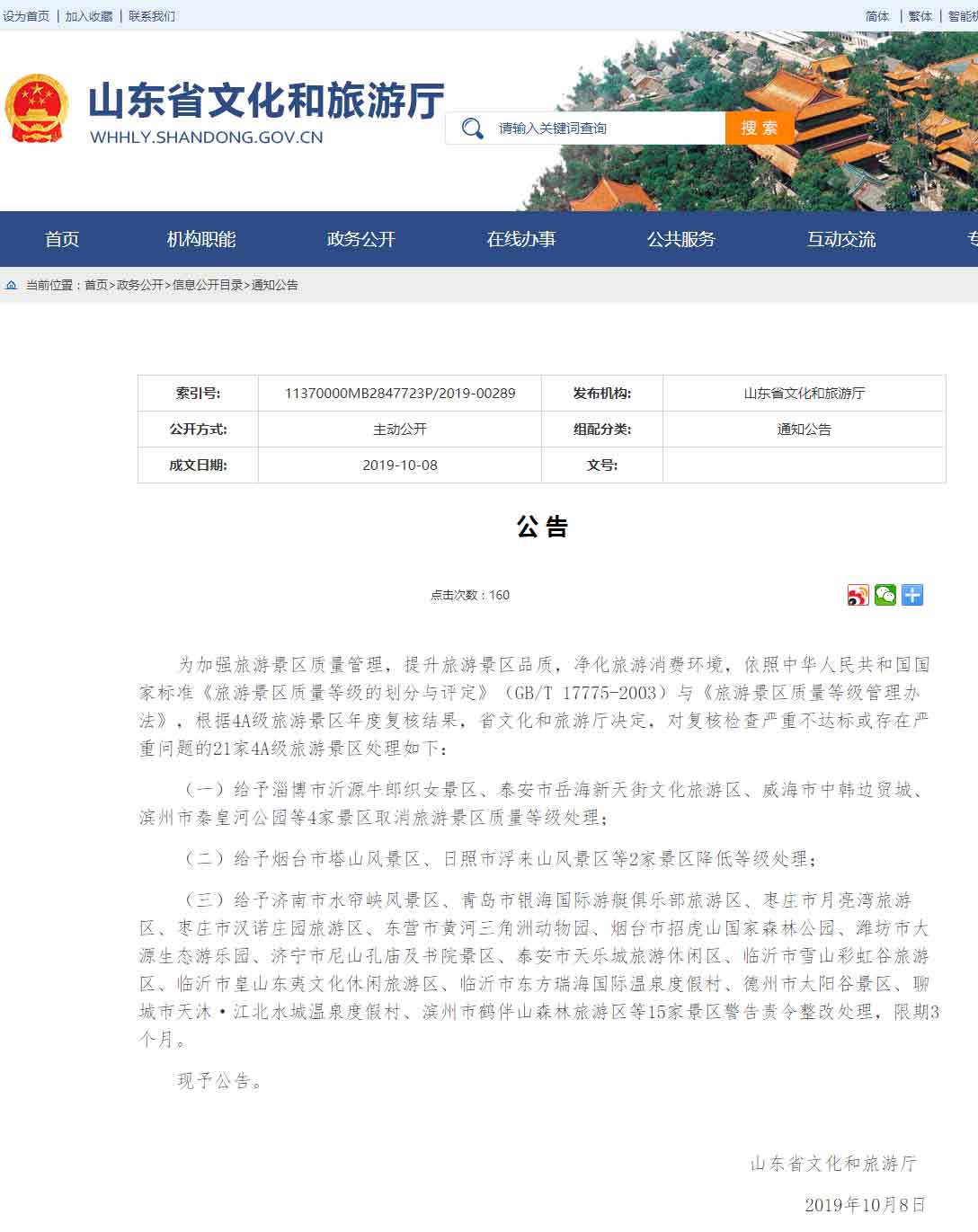The image size is (978, 1232).
Task: Click breadcrumb link 信息公开目录
Action: pos(208,285)
